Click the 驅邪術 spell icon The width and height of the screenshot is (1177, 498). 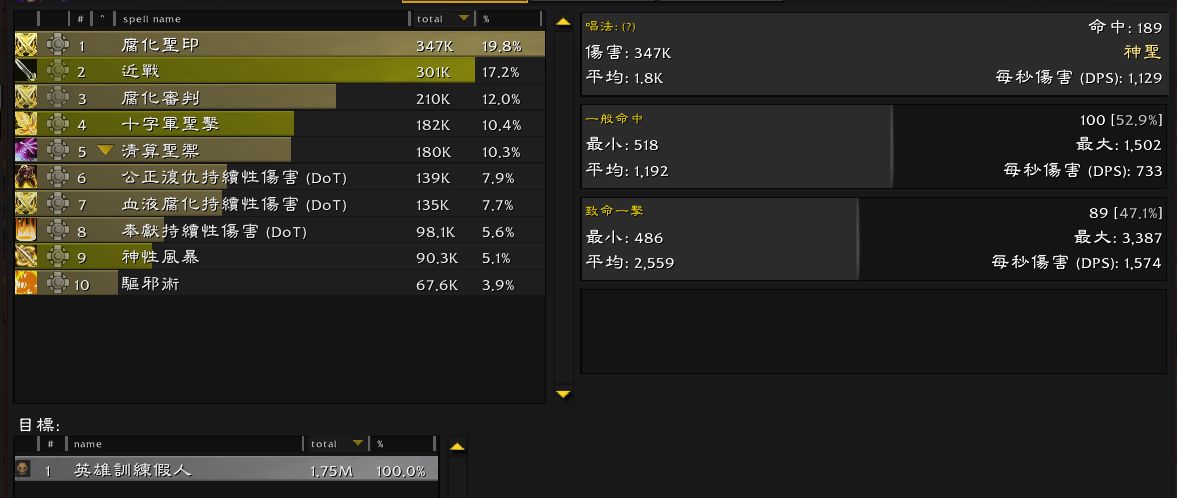[26, 283]
